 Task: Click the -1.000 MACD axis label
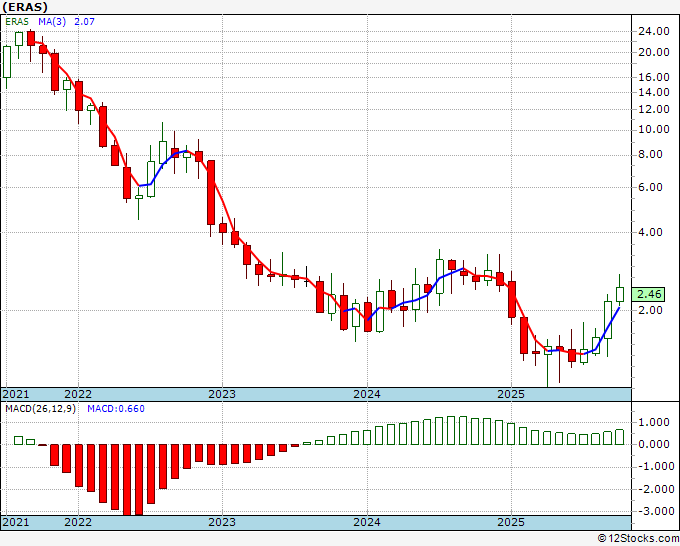pyautogui.click(x=654, y=467)
